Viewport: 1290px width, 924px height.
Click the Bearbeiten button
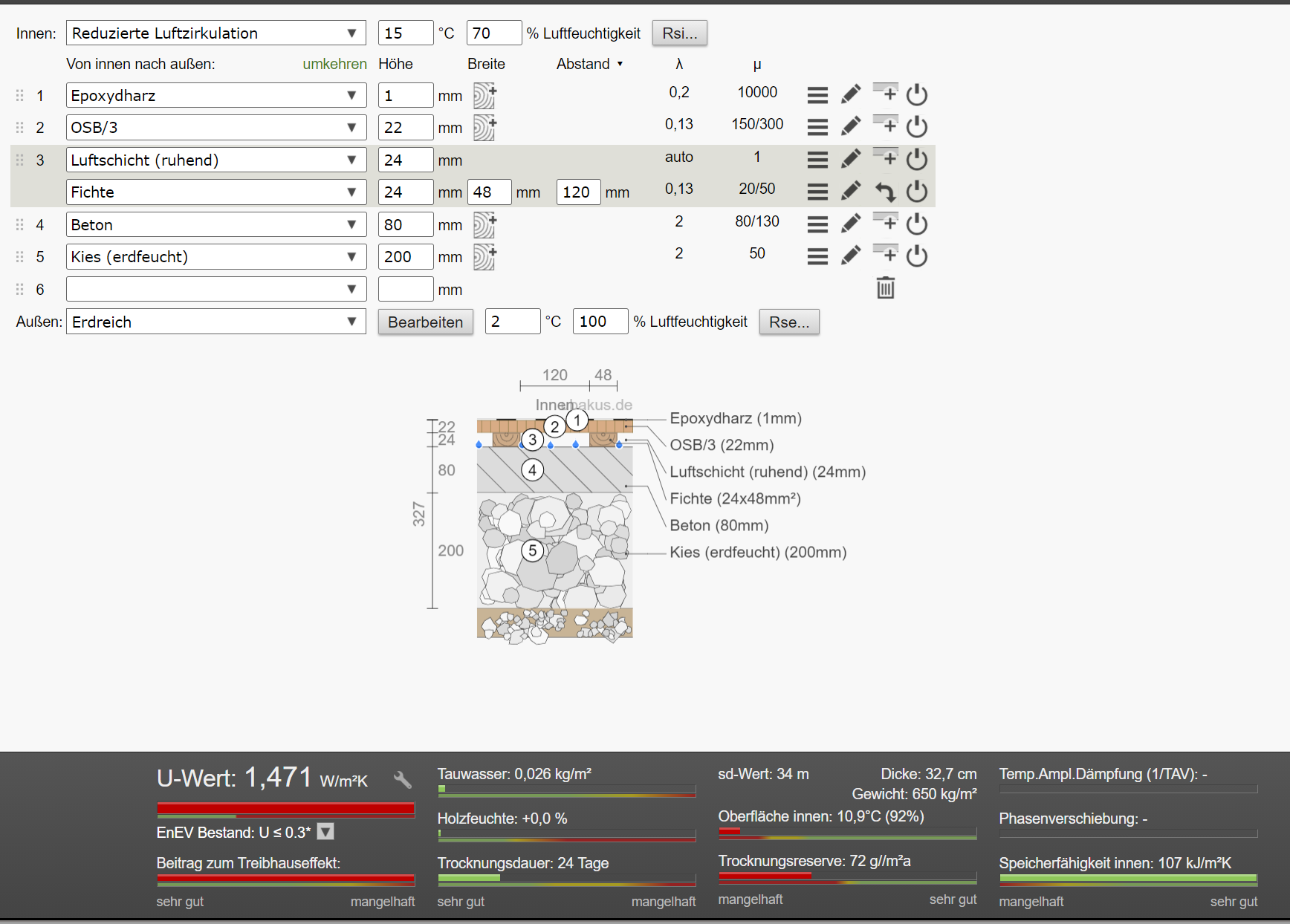tap(426, 322)
